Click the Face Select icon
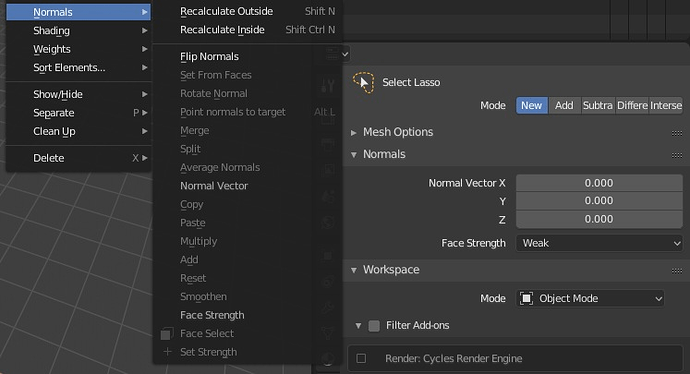Image resolution: width=690 pixels, height=374 pixels. pyautogui.click(x=167, y=334)
